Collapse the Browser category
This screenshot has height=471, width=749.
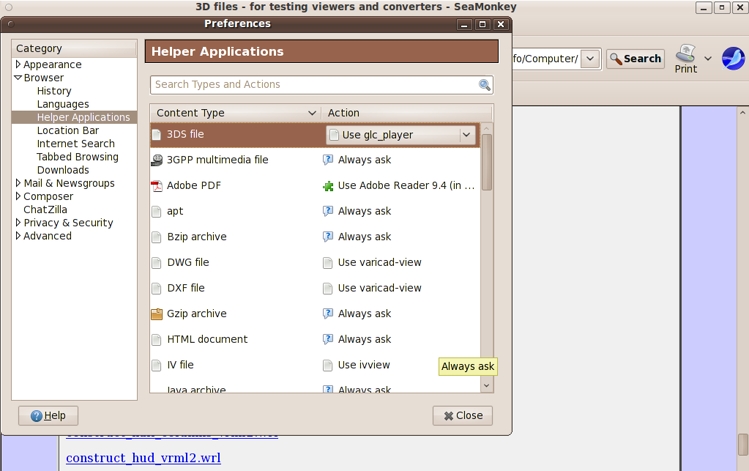(18, 78)
